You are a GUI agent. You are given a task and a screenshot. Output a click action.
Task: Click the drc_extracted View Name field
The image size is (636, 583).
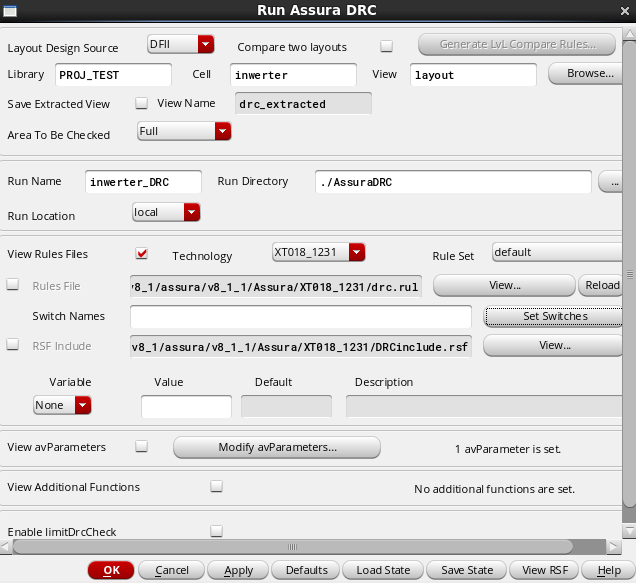click(x=303, y=104)
